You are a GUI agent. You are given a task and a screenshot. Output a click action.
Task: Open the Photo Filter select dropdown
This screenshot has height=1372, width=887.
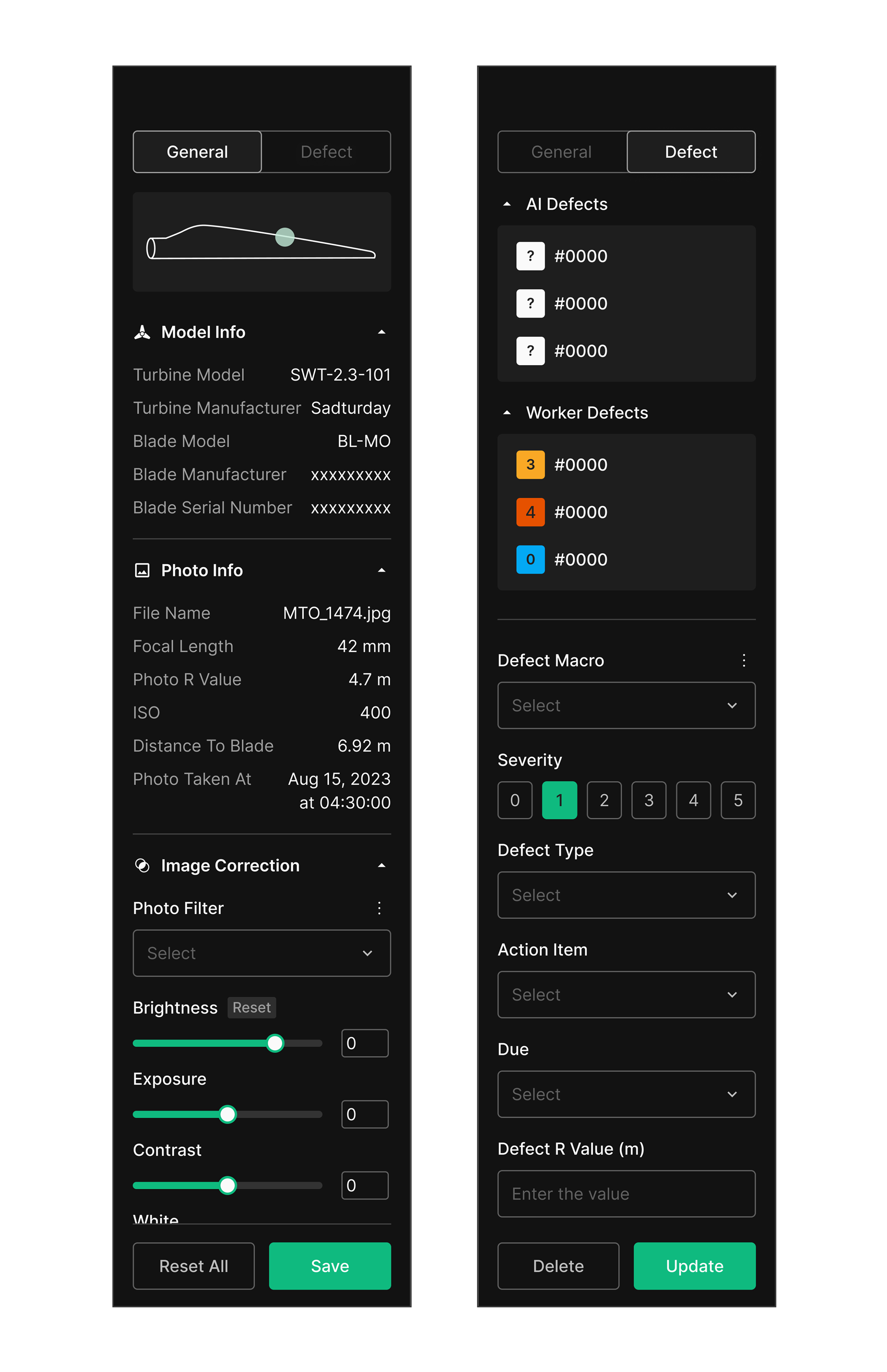pyautogui.click(x=261, y=953)
